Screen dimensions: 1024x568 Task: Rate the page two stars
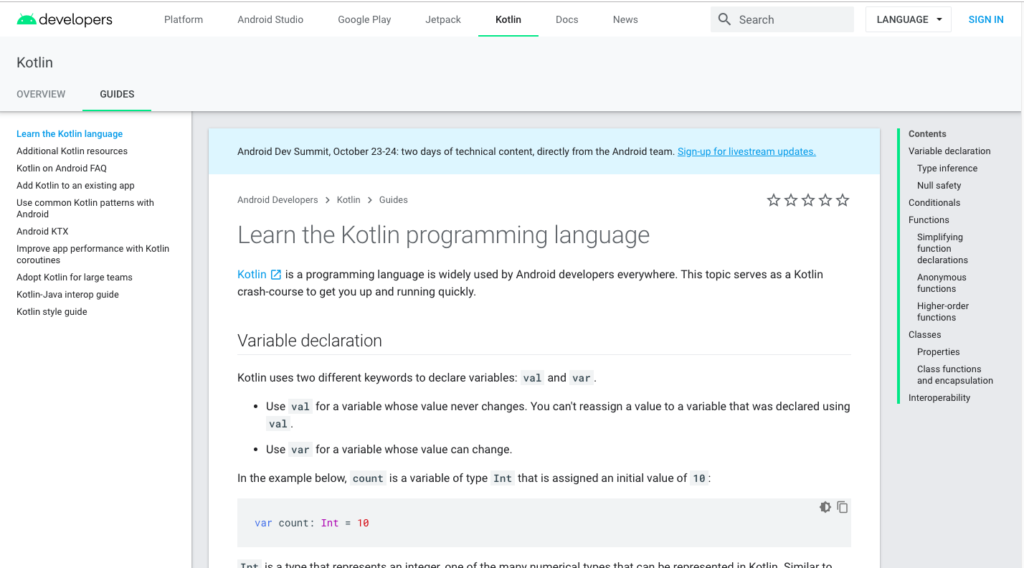click(x=791, y=200)
